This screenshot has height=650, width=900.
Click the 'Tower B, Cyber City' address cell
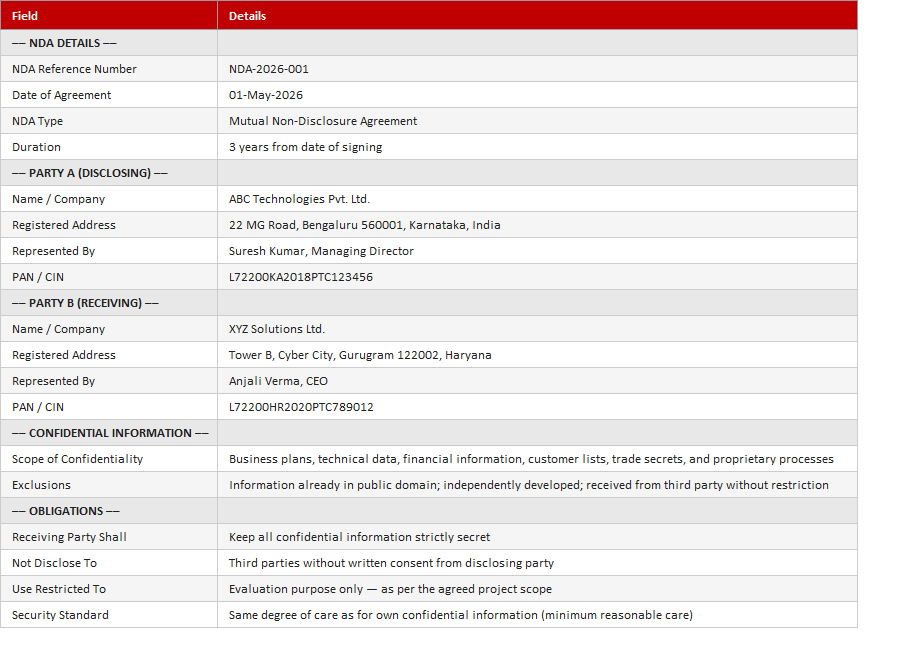(x=537, y=355)
